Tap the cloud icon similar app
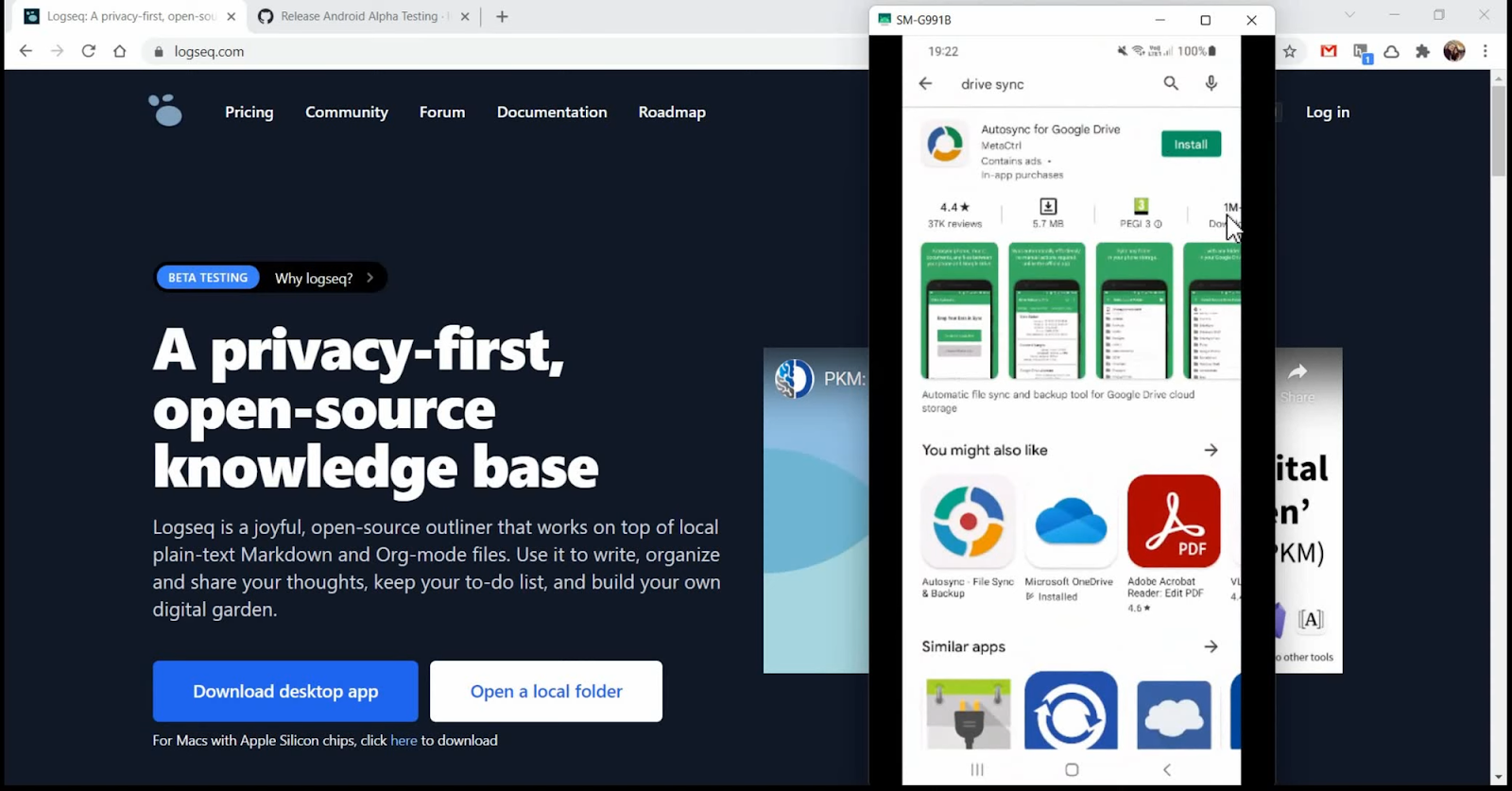 (x=1174, y=714)
